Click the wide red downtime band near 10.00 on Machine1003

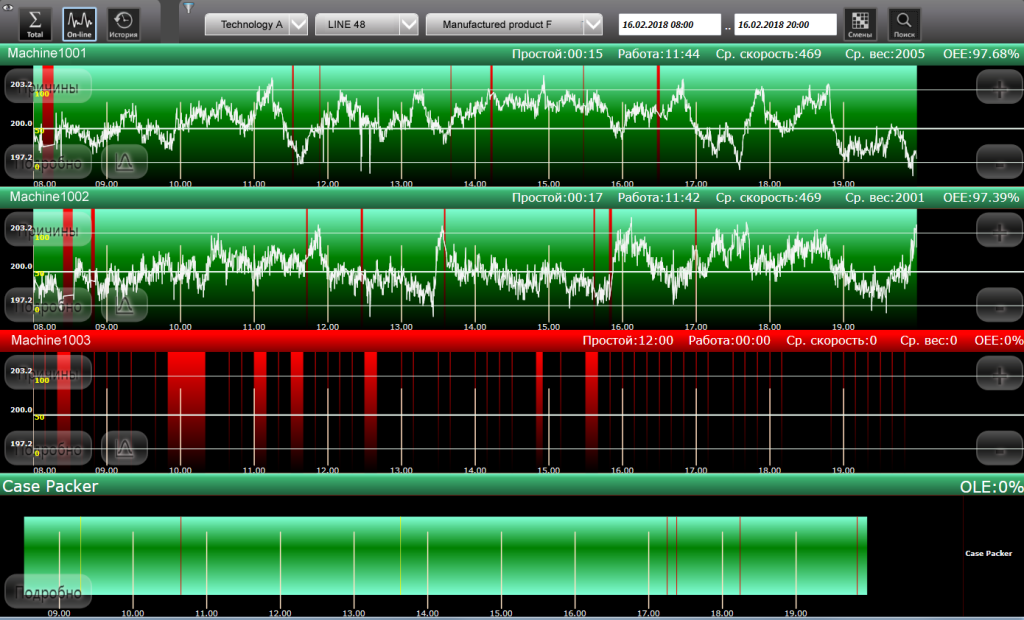tap(186, 410)
